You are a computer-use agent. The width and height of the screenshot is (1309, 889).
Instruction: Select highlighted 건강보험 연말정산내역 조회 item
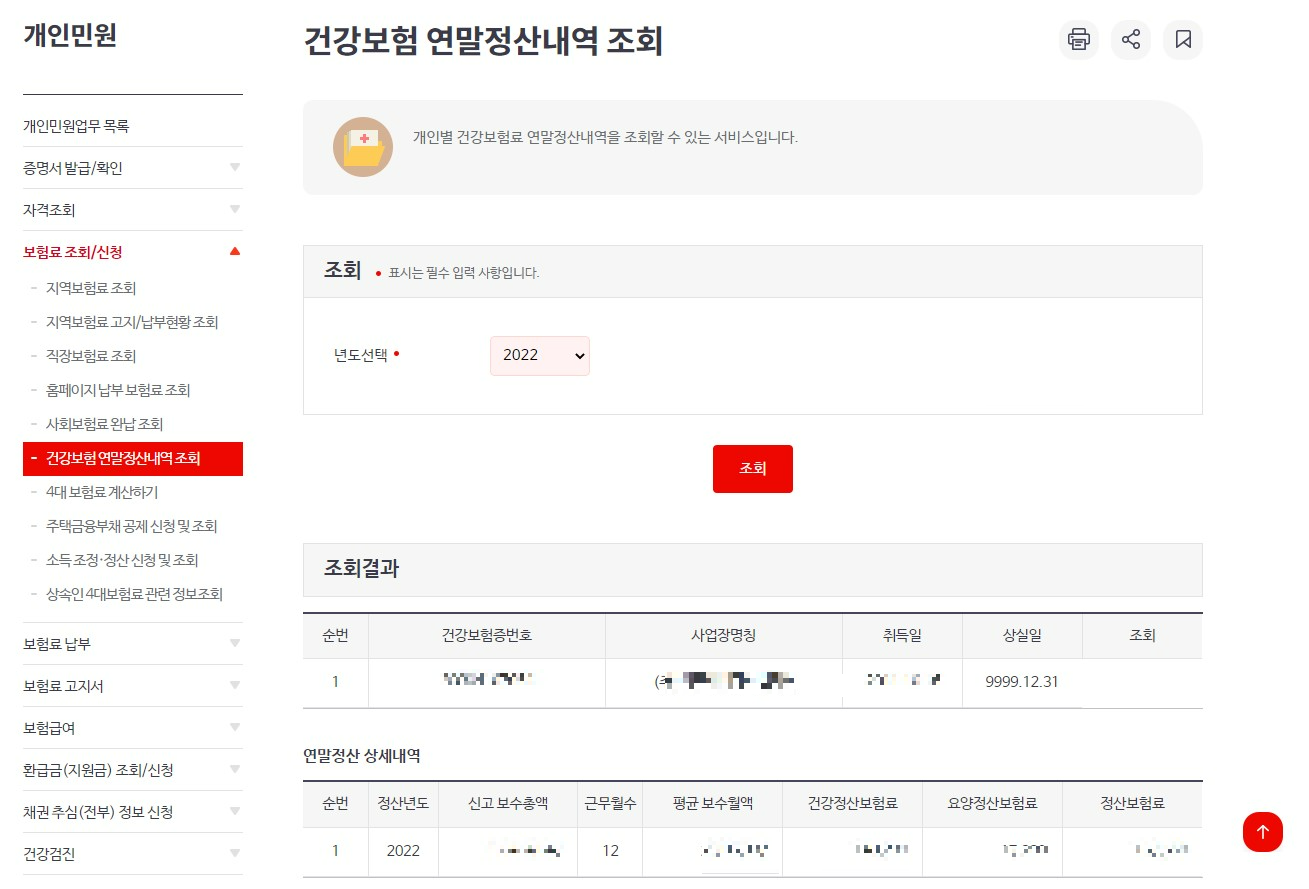click(x=133, y=459)
